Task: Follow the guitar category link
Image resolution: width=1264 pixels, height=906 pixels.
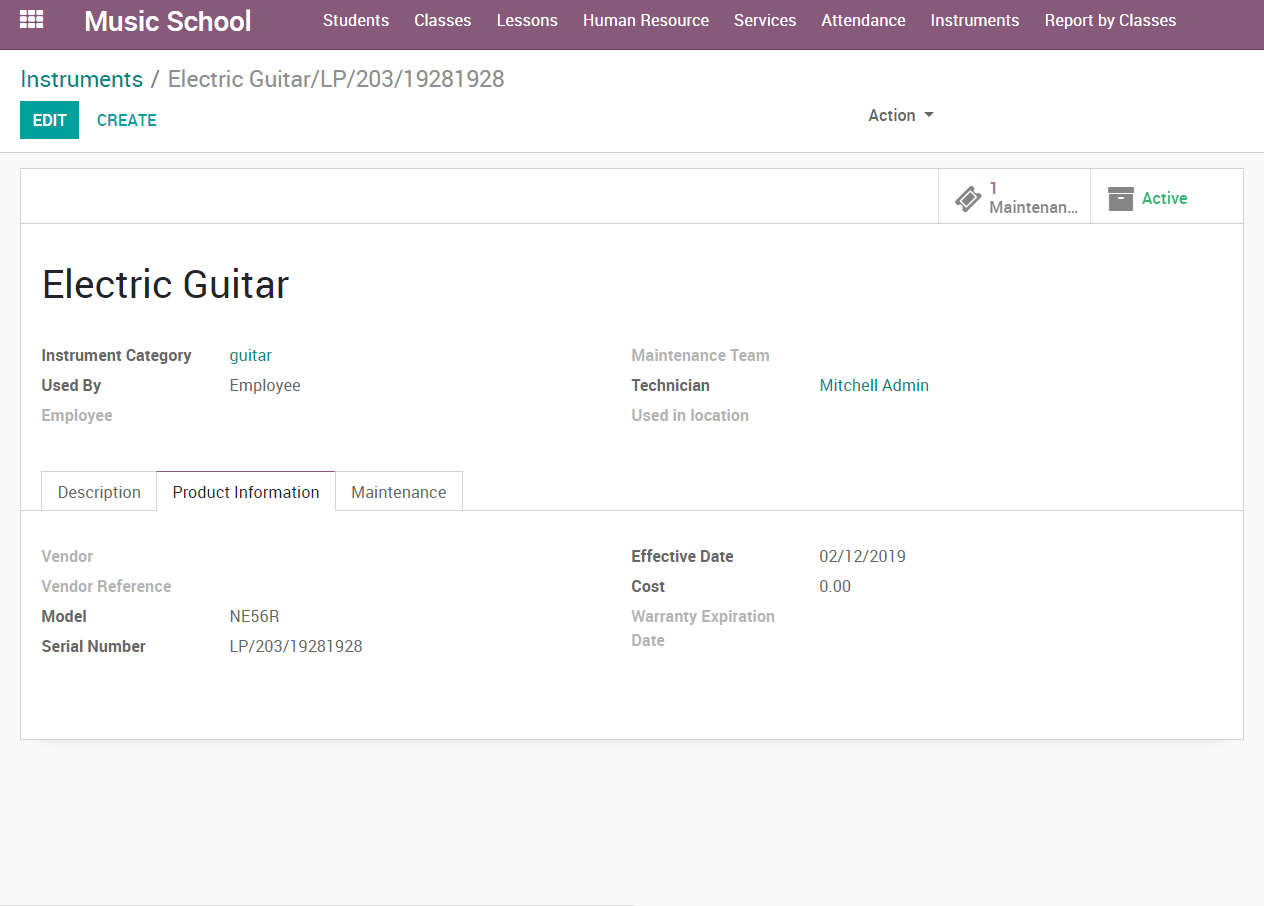Action: (250, 355)
